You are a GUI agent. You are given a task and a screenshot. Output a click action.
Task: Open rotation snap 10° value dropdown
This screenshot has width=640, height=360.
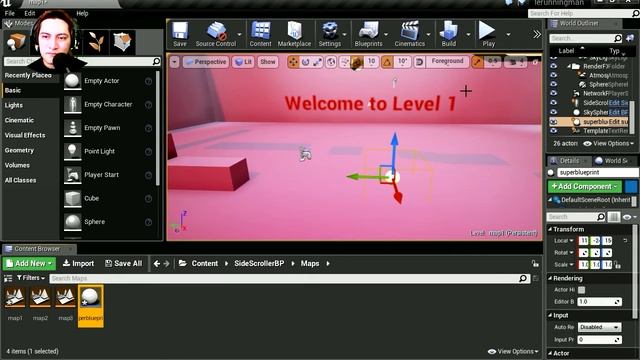click(x=402, y=62)
